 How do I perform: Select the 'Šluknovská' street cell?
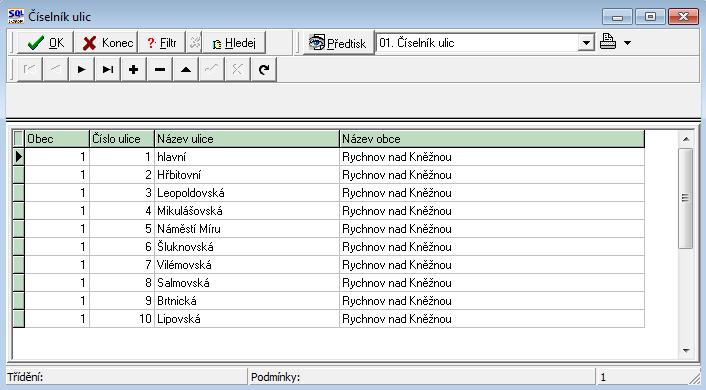[247, 247]
